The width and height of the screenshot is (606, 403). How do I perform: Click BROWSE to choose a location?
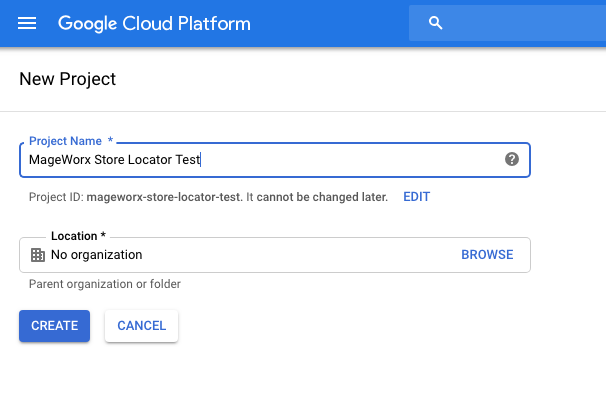point(487,255)
